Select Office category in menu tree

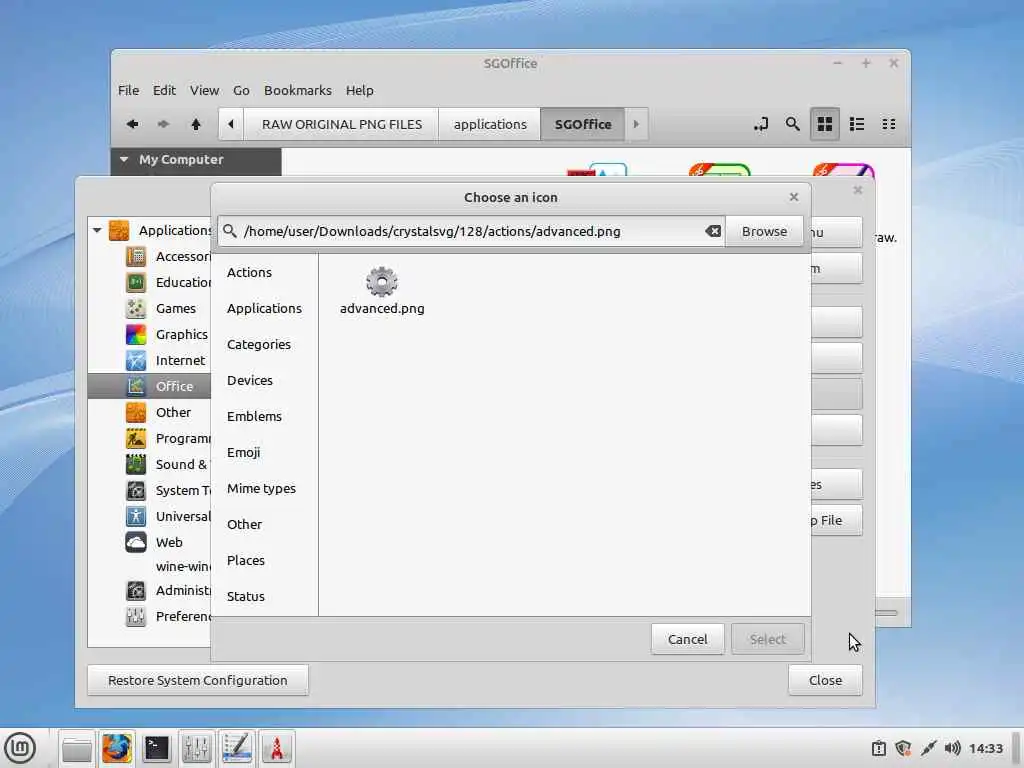point(150,386)
